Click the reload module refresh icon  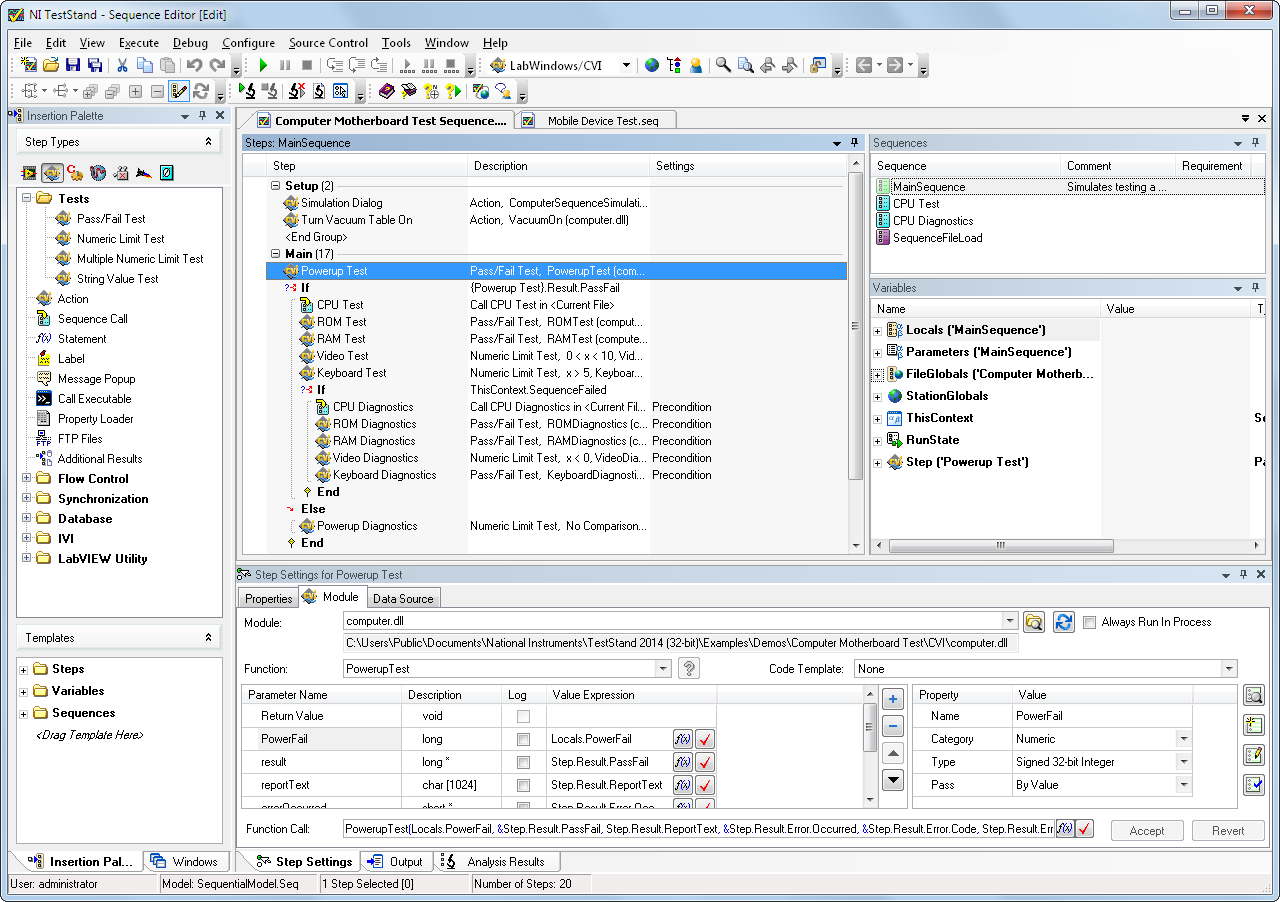click(1064, 622)
